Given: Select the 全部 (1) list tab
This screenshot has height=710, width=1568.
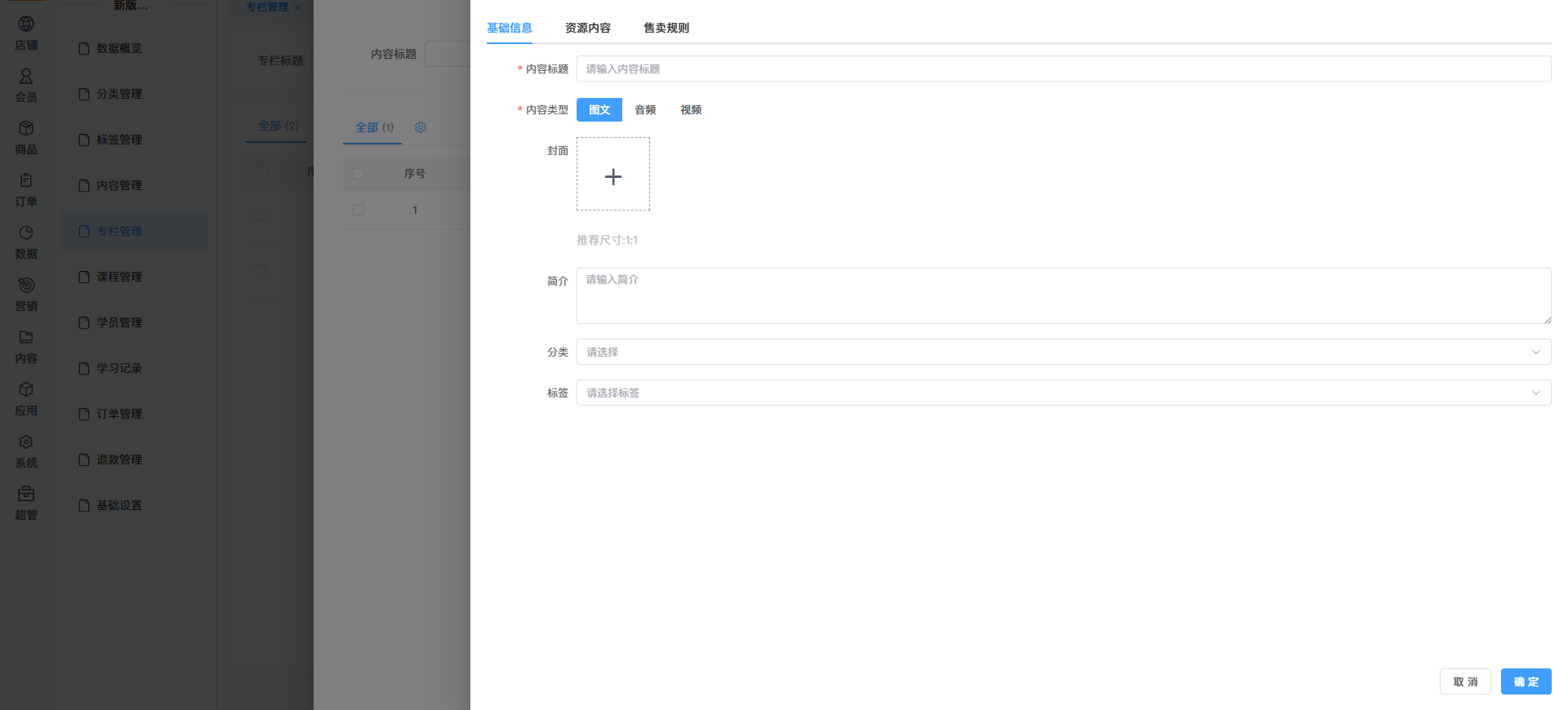Looking at the screenshot, I should tap(374, 127).
